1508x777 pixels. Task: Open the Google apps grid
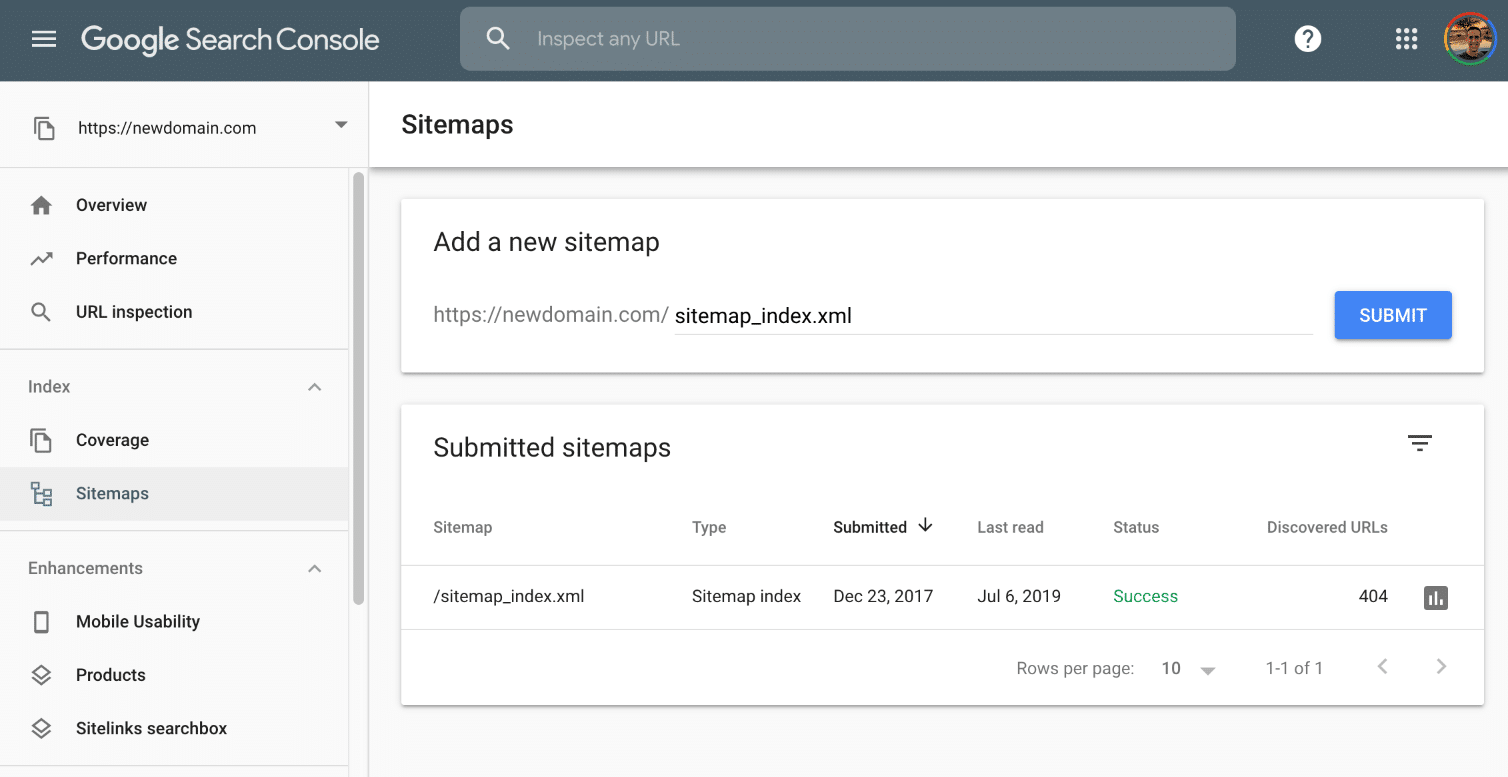[1406, 39]
